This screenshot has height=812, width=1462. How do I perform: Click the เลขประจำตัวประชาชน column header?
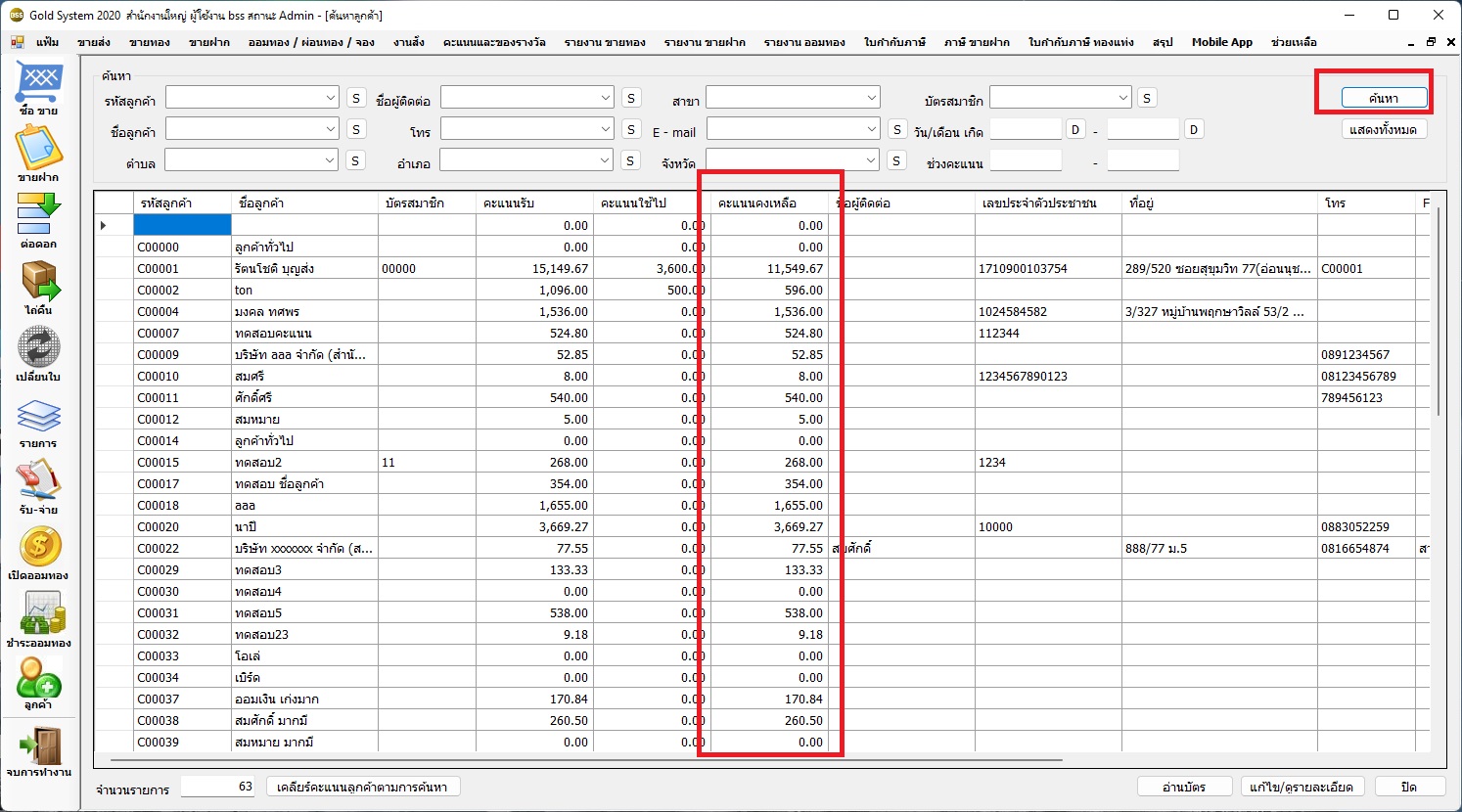(1048, 203)
